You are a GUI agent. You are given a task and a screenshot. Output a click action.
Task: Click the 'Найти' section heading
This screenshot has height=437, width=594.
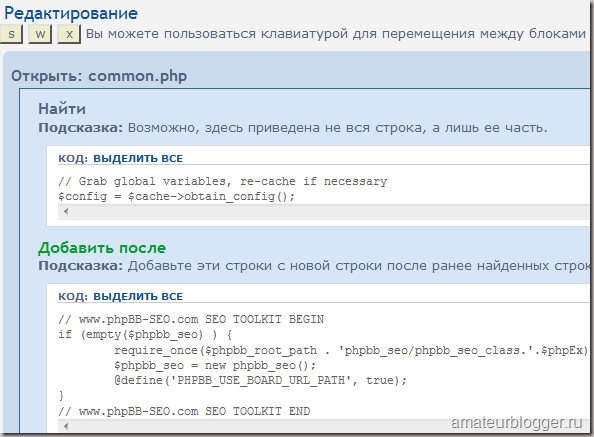click(62, 109)
